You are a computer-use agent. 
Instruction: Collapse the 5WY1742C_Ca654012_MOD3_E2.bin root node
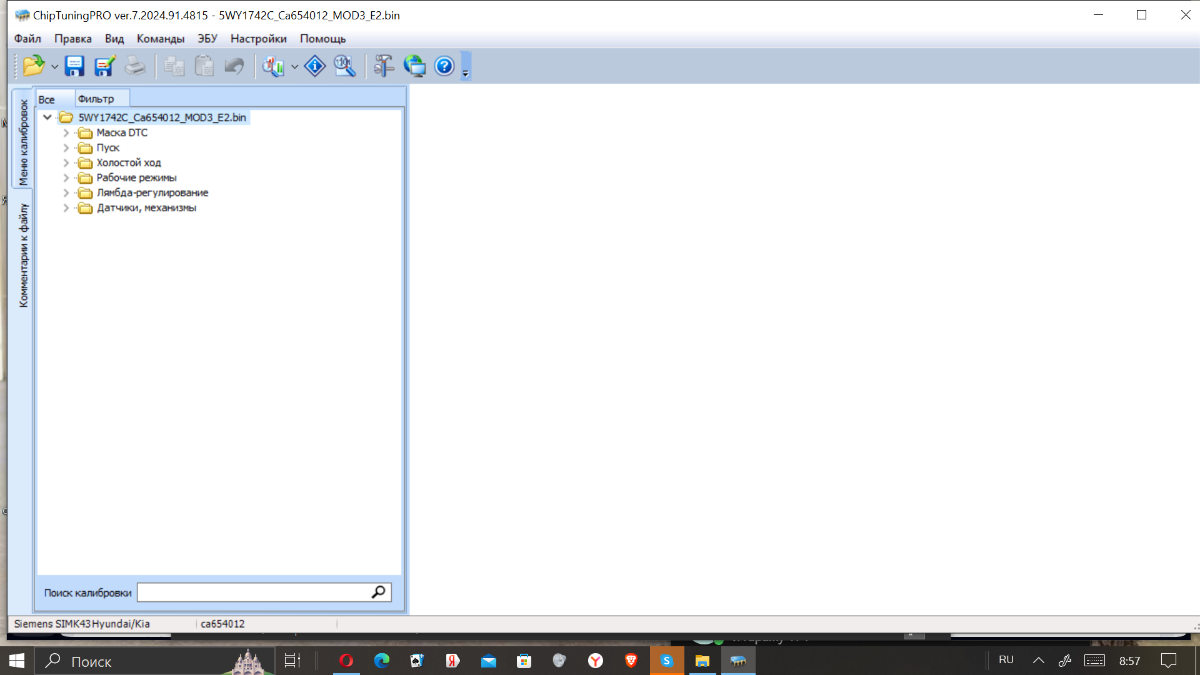click(47, 117)
